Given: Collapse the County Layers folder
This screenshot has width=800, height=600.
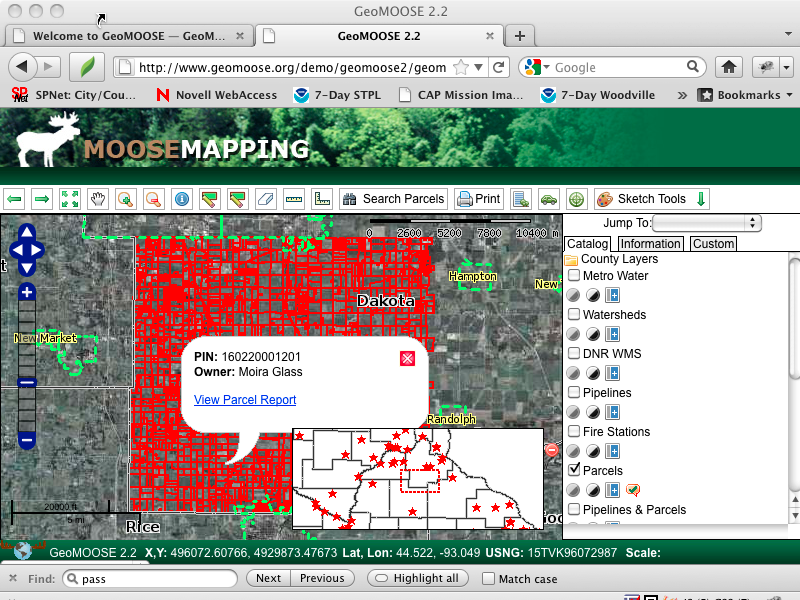Looking at the screenshot, I should point(571,260).
